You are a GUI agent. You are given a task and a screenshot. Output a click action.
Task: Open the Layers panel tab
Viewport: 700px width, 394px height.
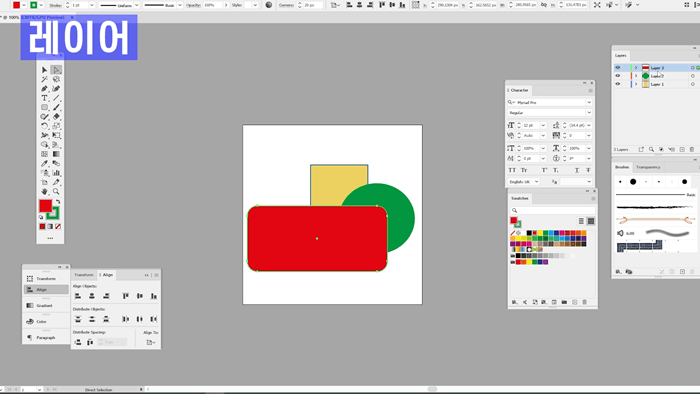621,56
